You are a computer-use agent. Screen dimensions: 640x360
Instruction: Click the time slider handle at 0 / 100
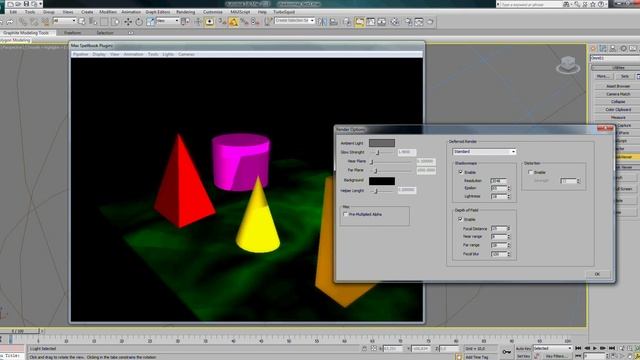20,331
